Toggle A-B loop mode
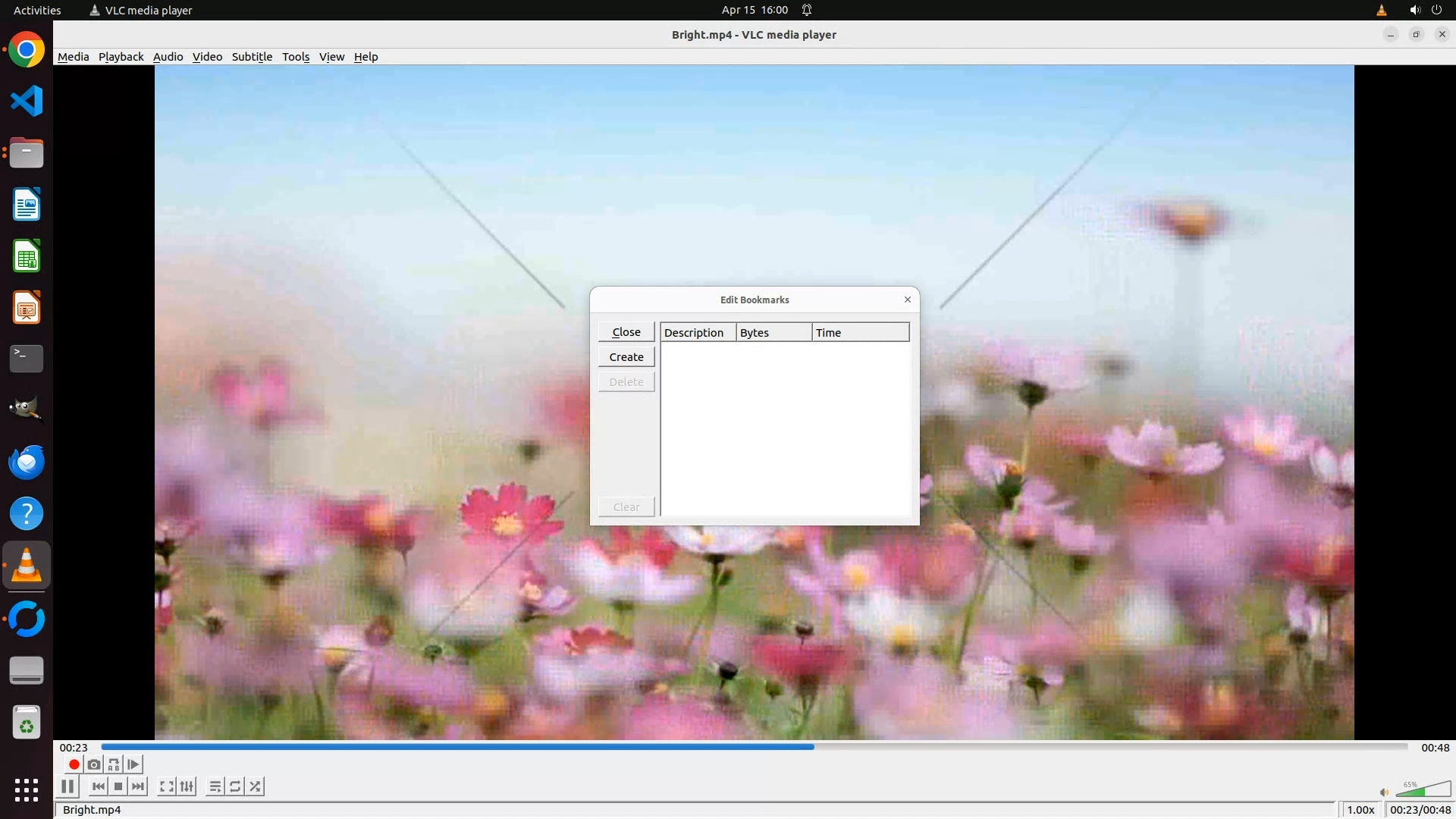Image resolution: width=1456 pixels, height=819 pixels. click(x=114, y=764)
